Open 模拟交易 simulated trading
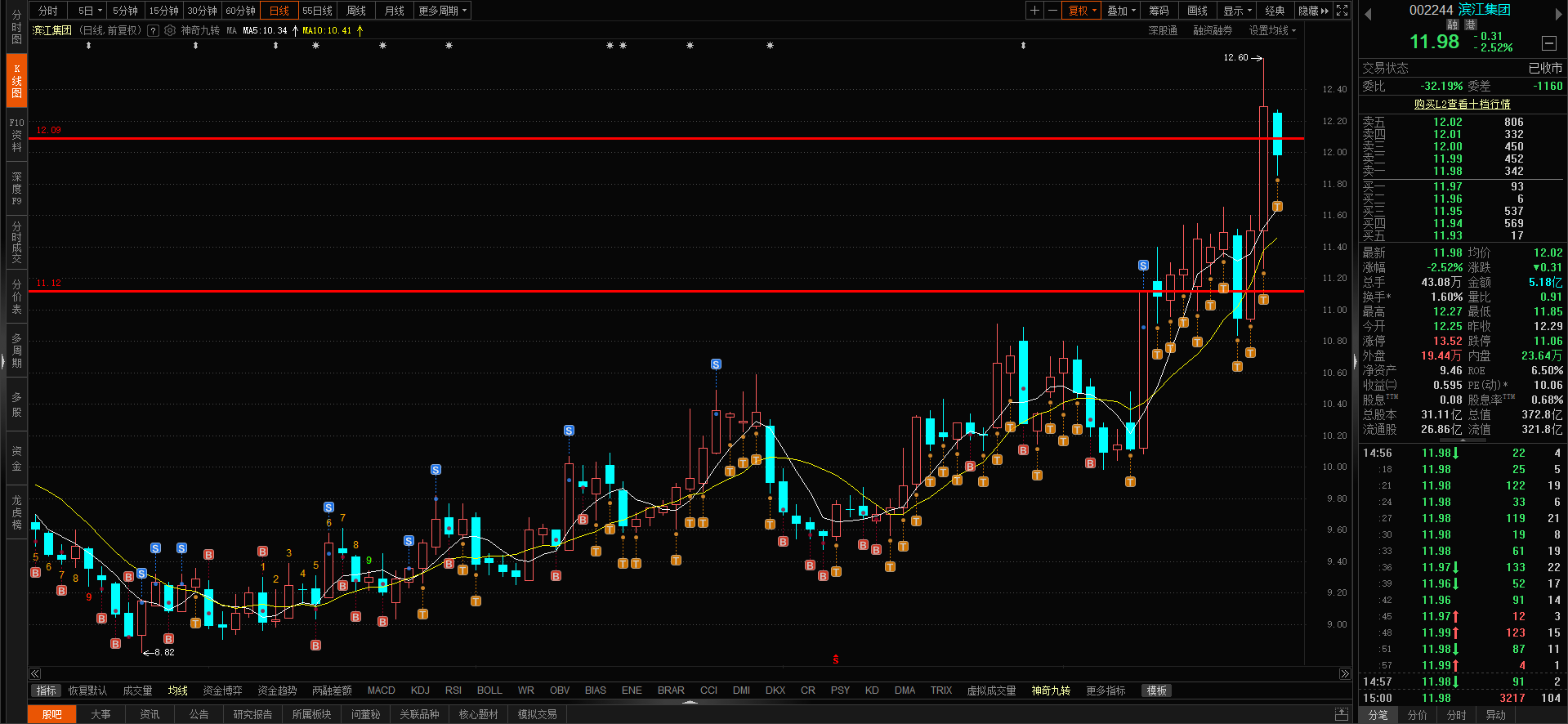This screenshot has width=1568, height=724. pos(538,714)
